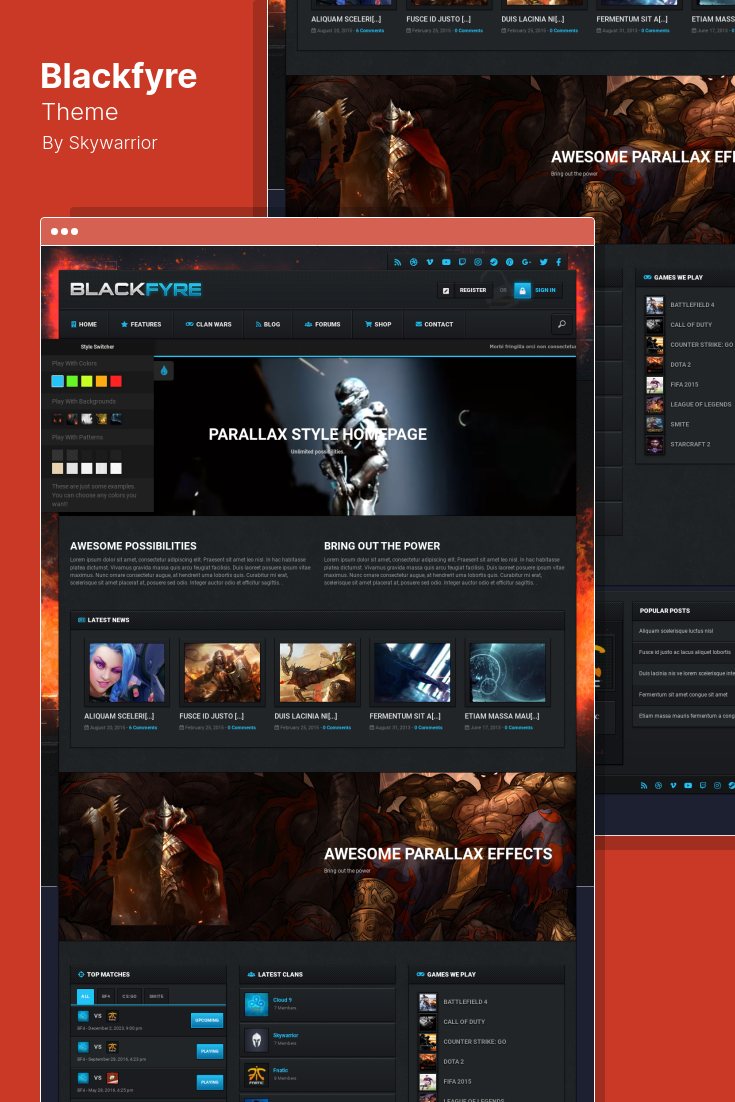Click the Sign In link
Viewport: 735px width, 1102px height.
tap(545, 290)
